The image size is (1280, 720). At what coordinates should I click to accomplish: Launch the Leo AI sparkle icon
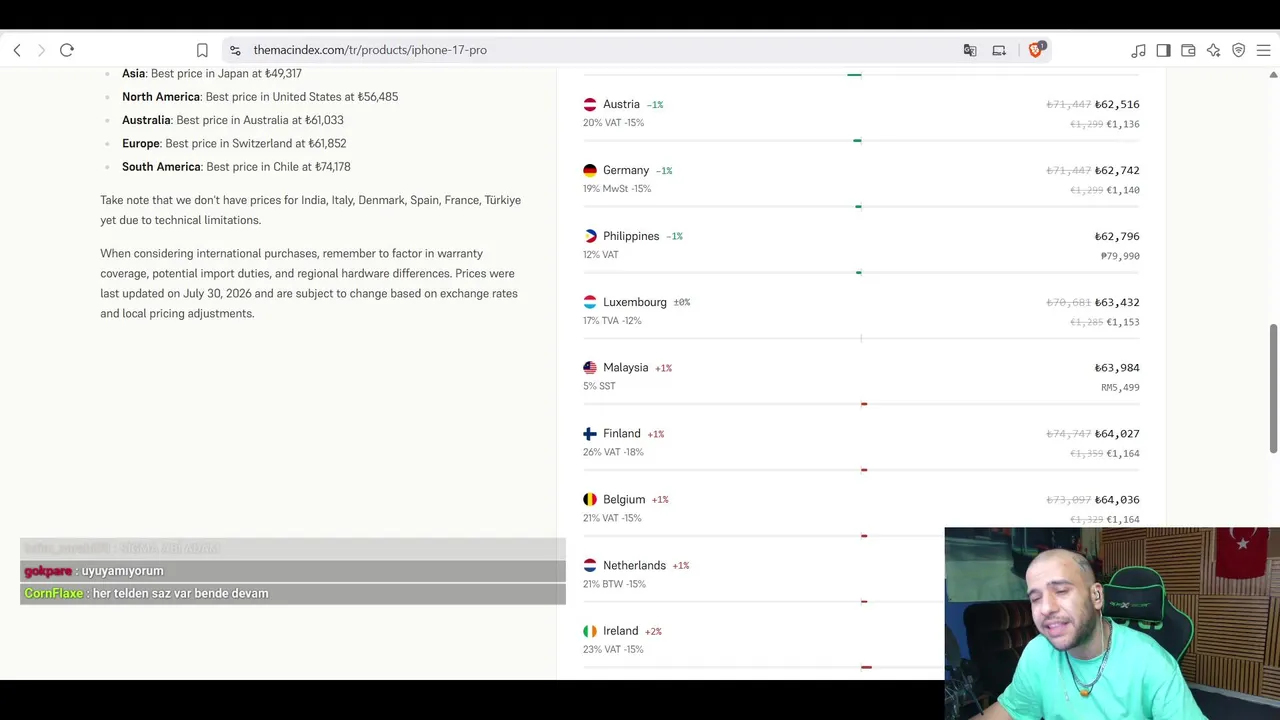point(1213,50)
